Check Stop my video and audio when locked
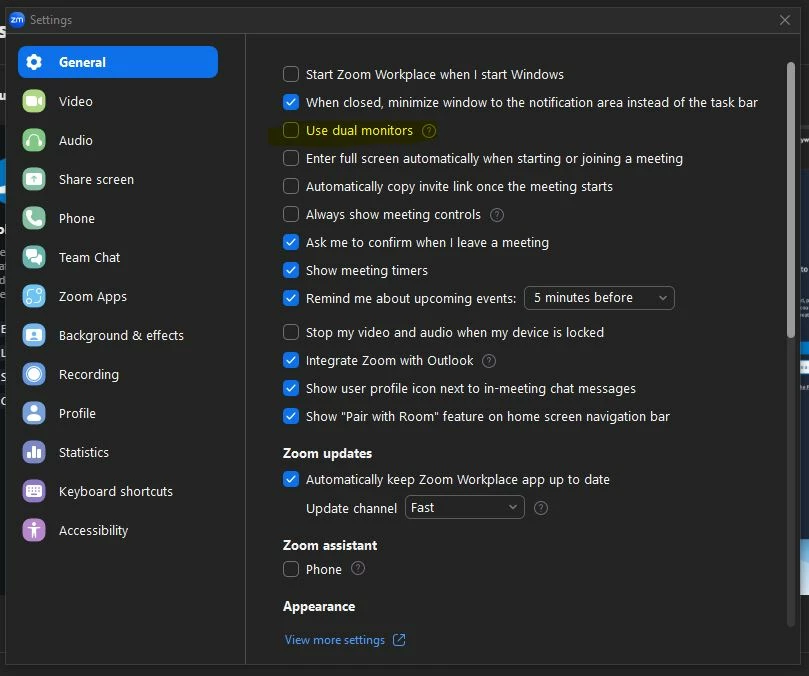809x676 pixels. tap(291, 332)
